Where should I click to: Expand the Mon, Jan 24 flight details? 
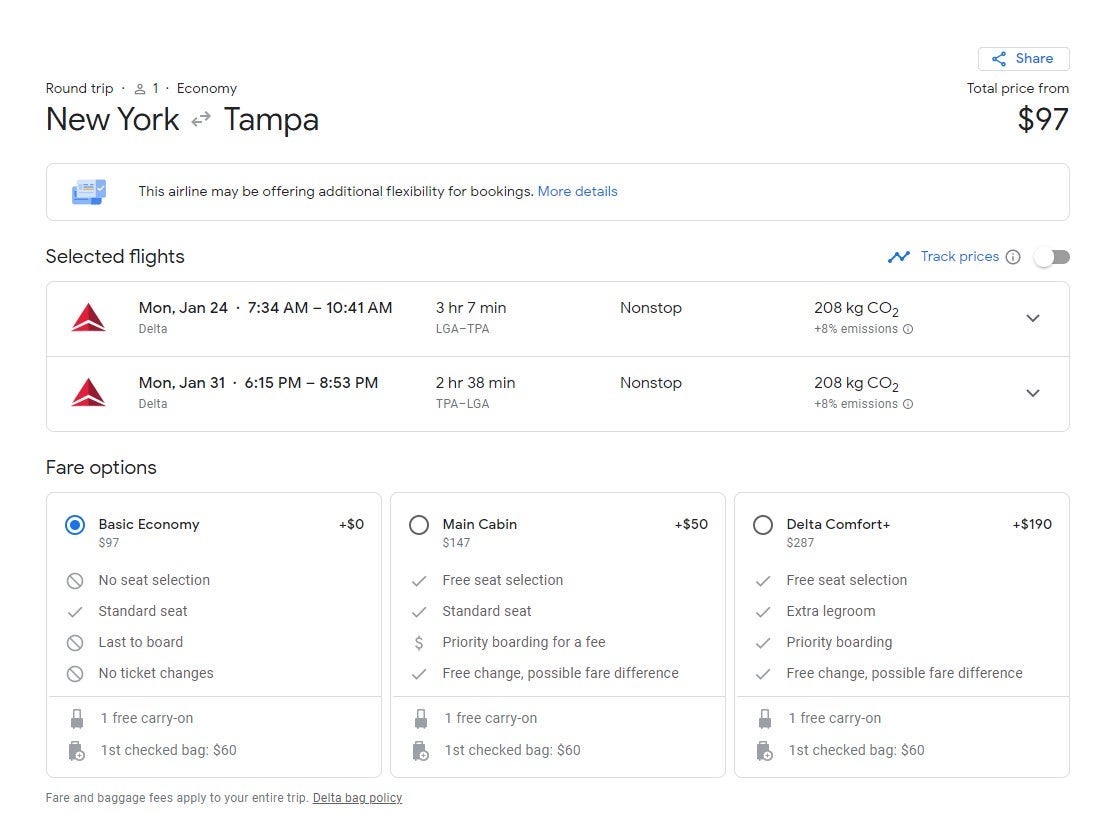(x=1033, y=318)
